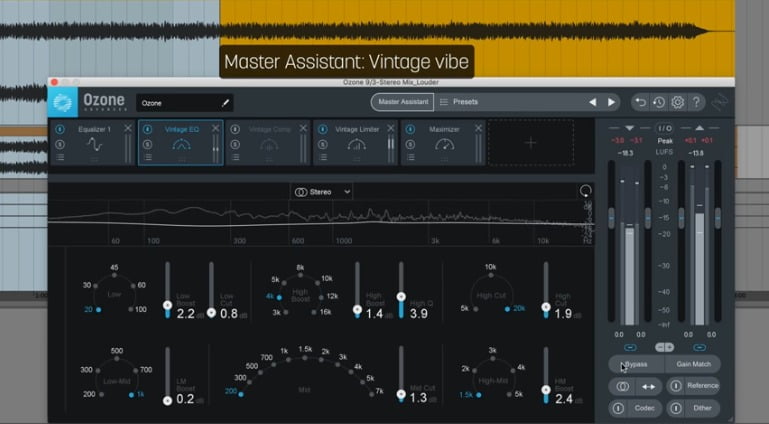Set Mid frequency to the 1.5k dot
Screen dimensions: 769x424
point(305,358)
